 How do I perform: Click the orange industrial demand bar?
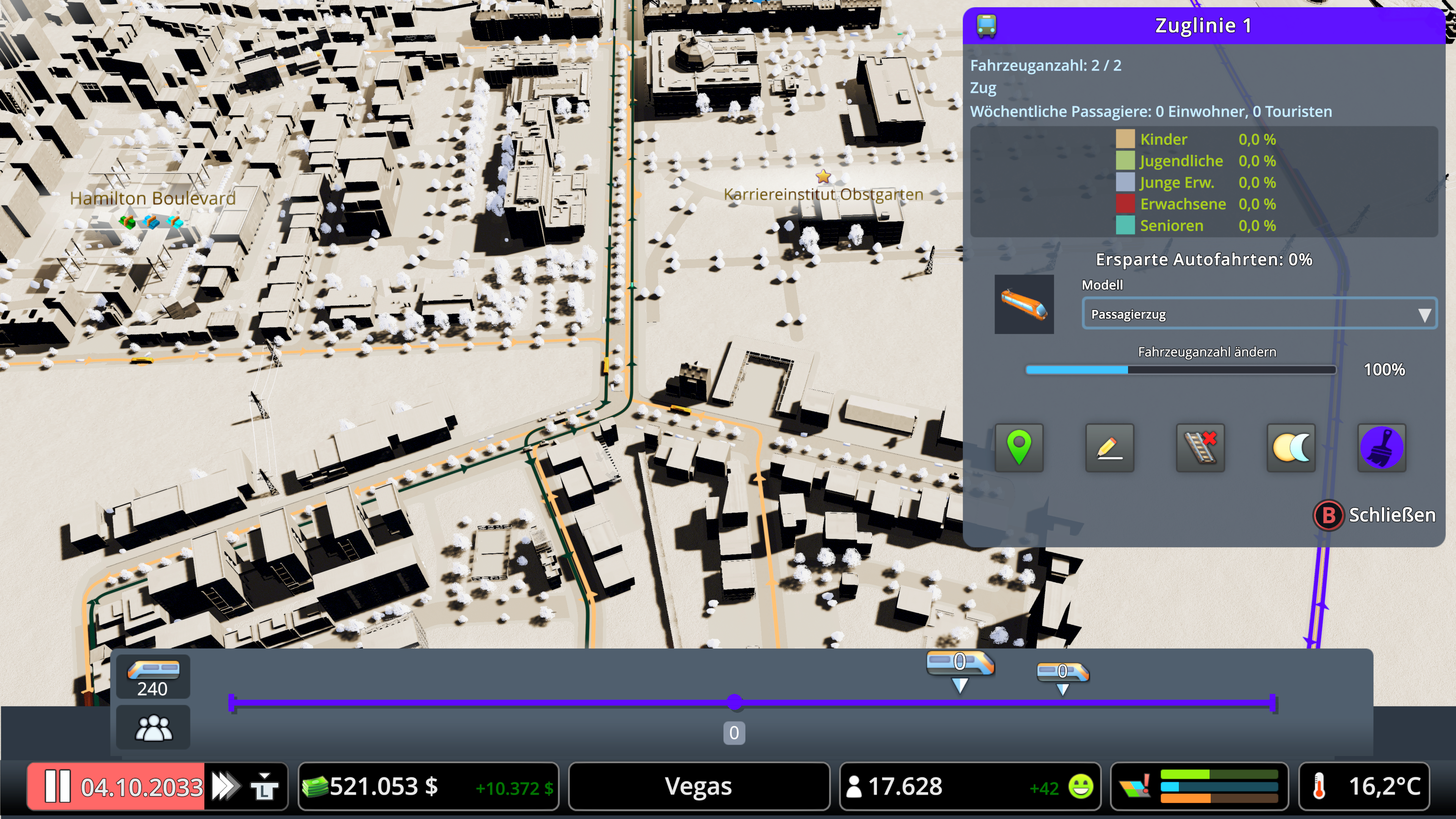pos(1219,799)
